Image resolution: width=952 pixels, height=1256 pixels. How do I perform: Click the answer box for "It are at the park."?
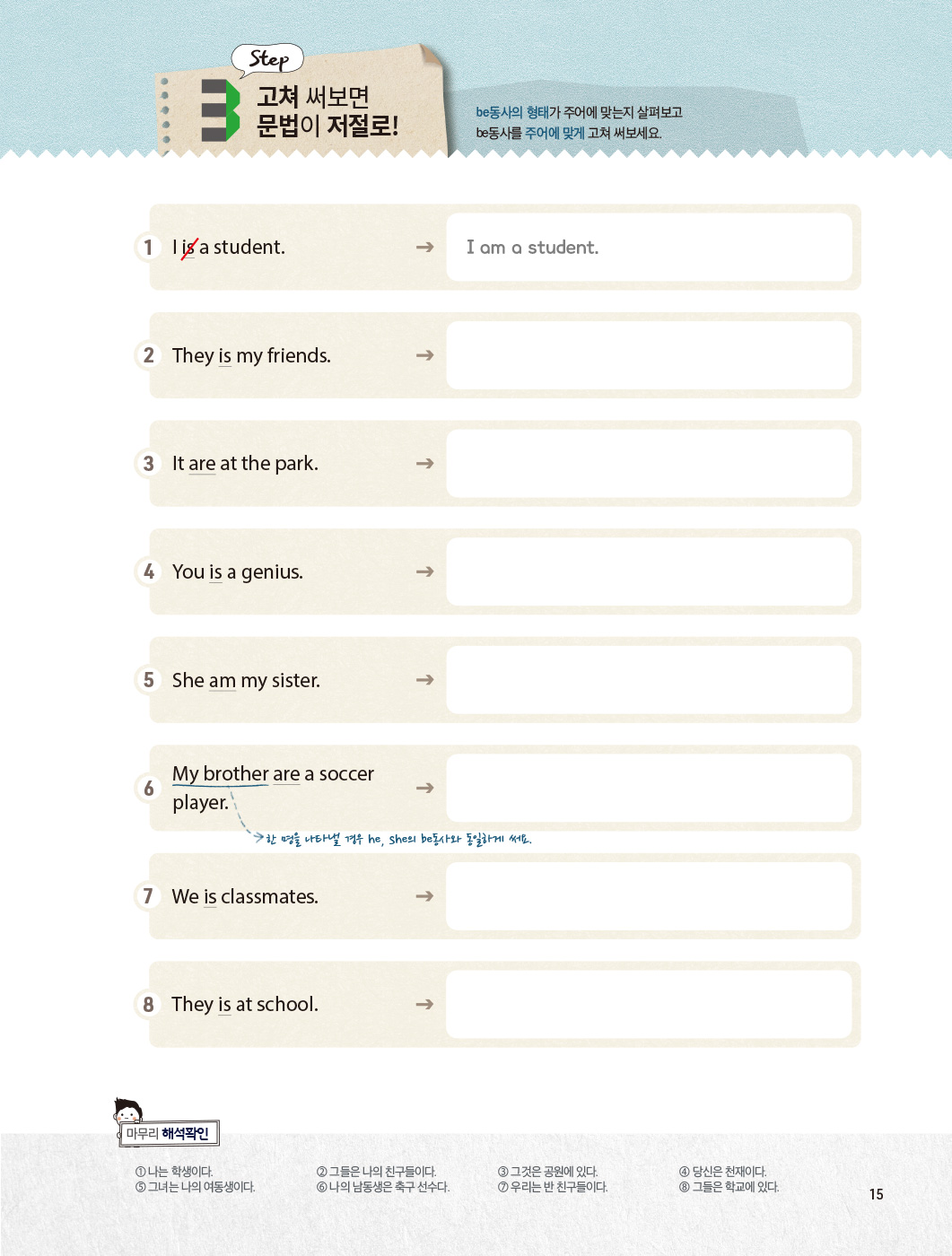[x=649, y=463]
